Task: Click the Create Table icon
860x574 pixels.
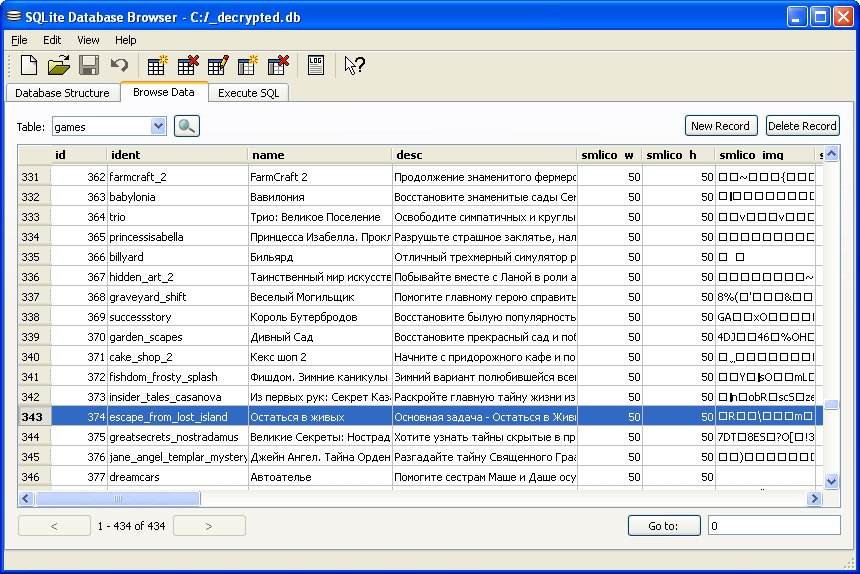Action: [157, 65]
